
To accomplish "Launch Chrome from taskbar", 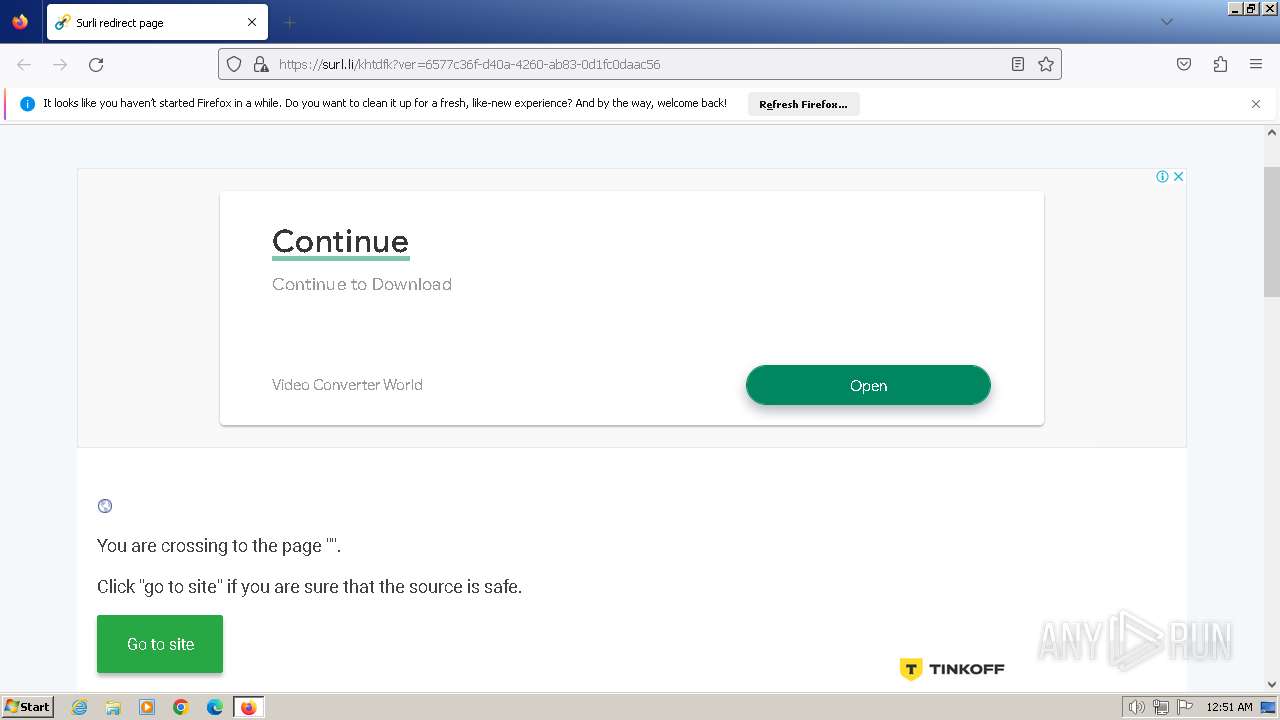I will click(x=181, y=707).
